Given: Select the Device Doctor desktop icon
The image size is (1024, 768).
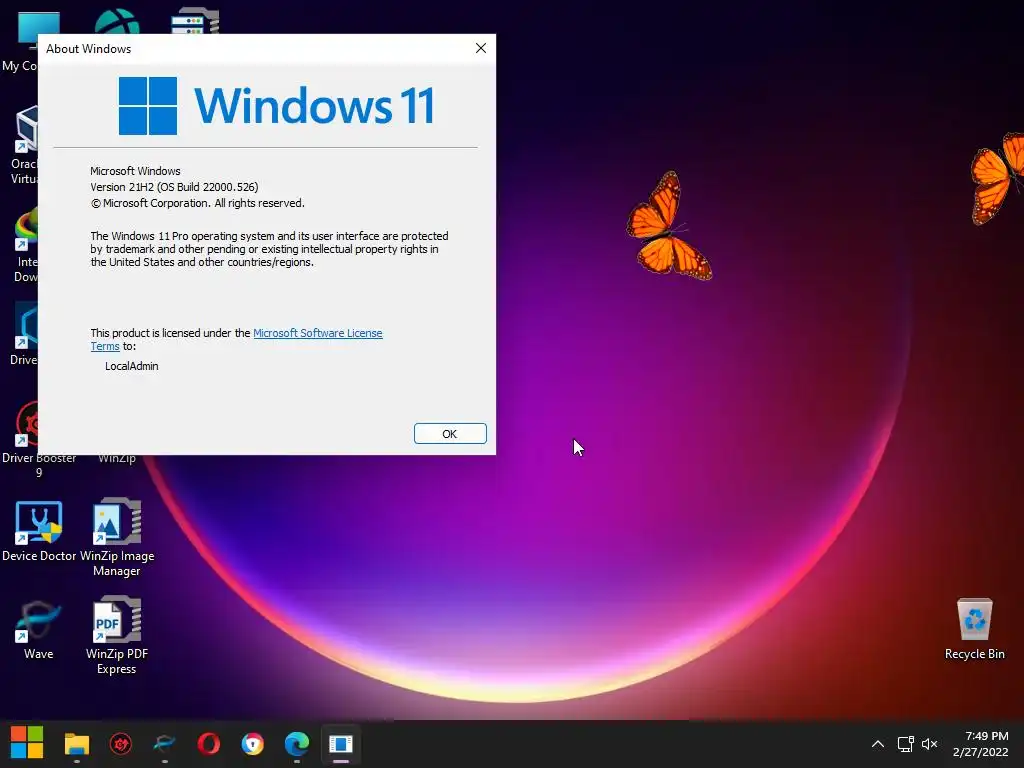Looking at the screenshot, I should pos(39,531).
